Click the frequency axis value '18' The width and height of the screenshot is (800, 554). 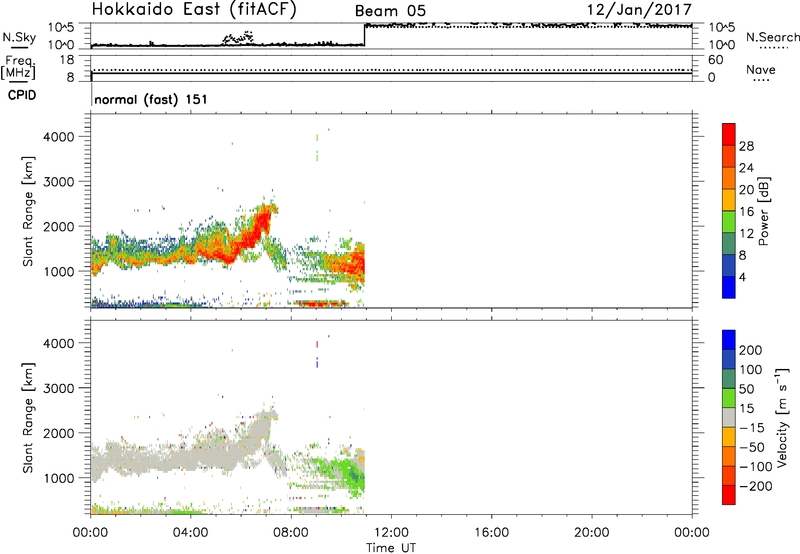tap(67, 60)
